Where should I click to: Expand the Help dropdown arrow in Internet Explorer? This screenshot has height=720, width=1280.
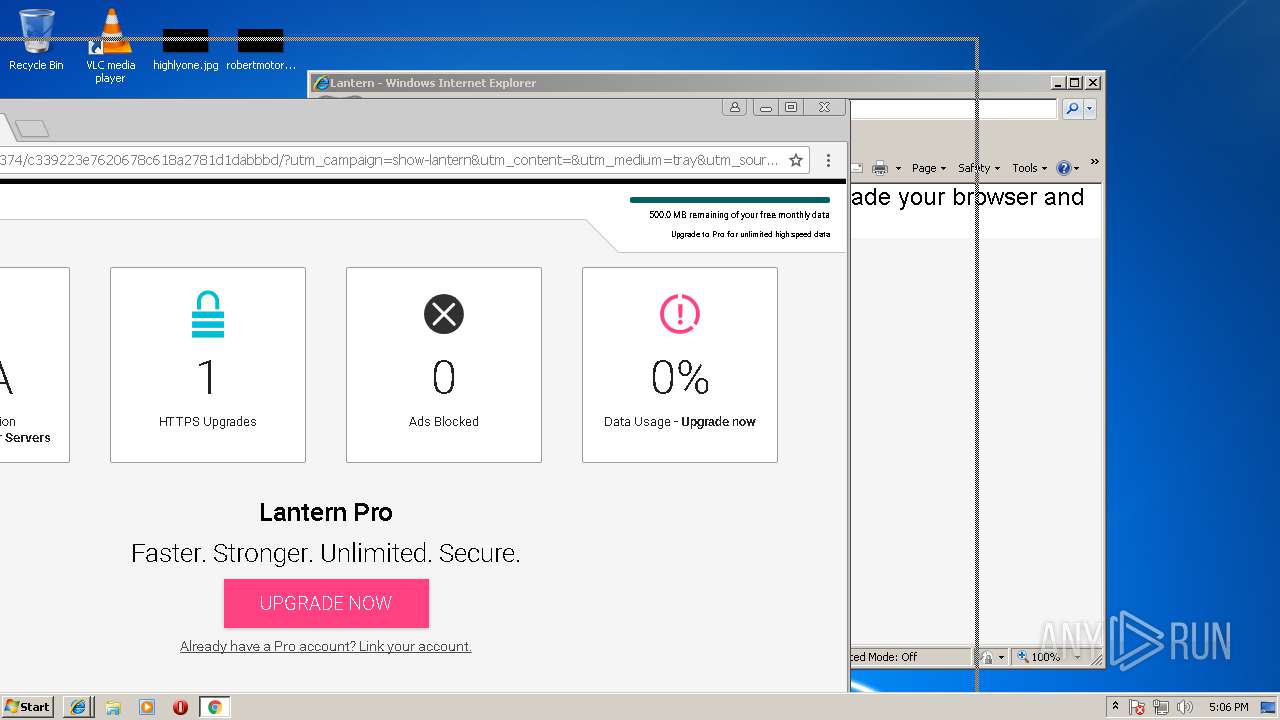click(x=1076, y=168)
